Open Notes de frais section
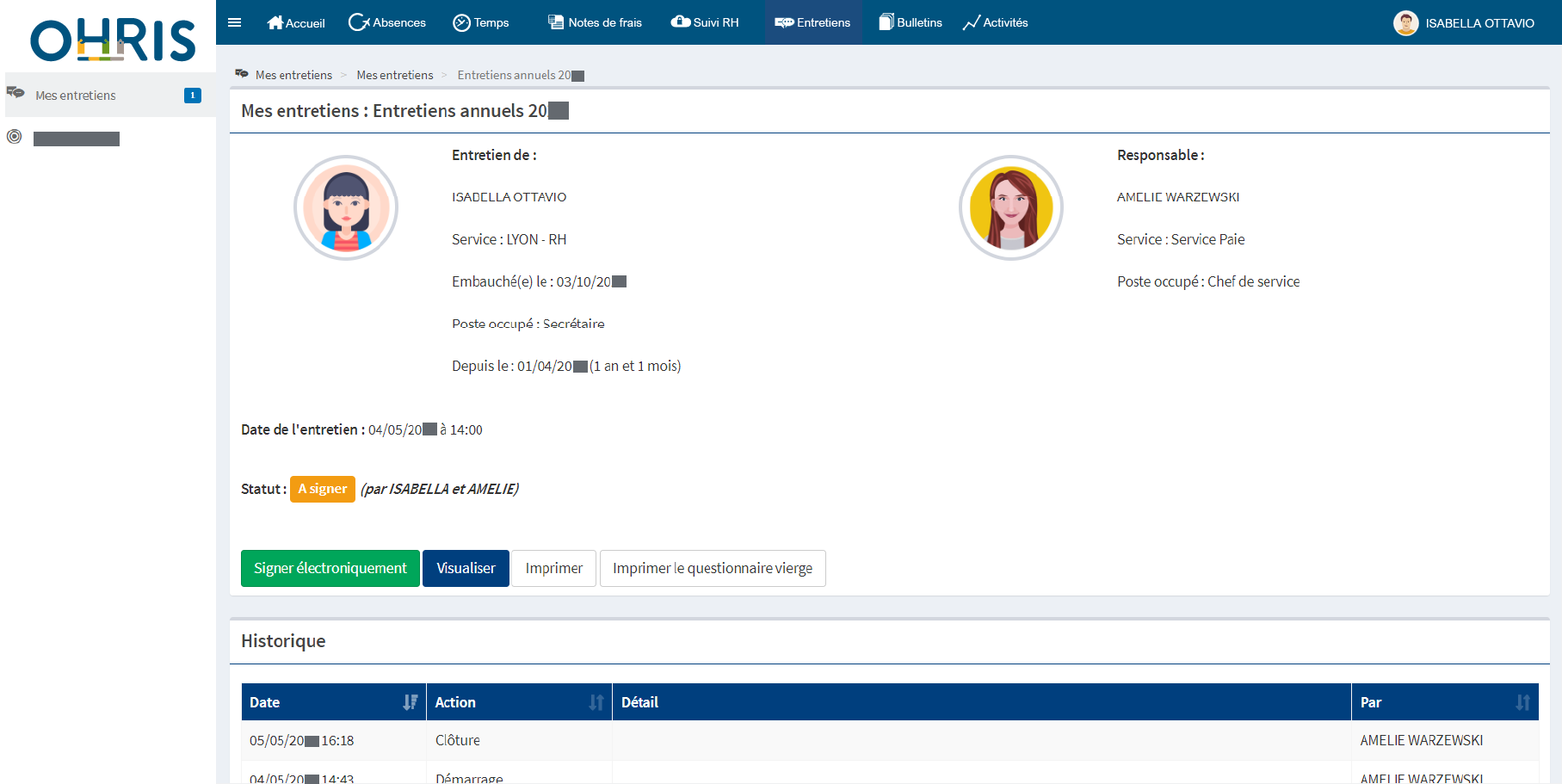 pyautogui.click(x=595, y=22)
